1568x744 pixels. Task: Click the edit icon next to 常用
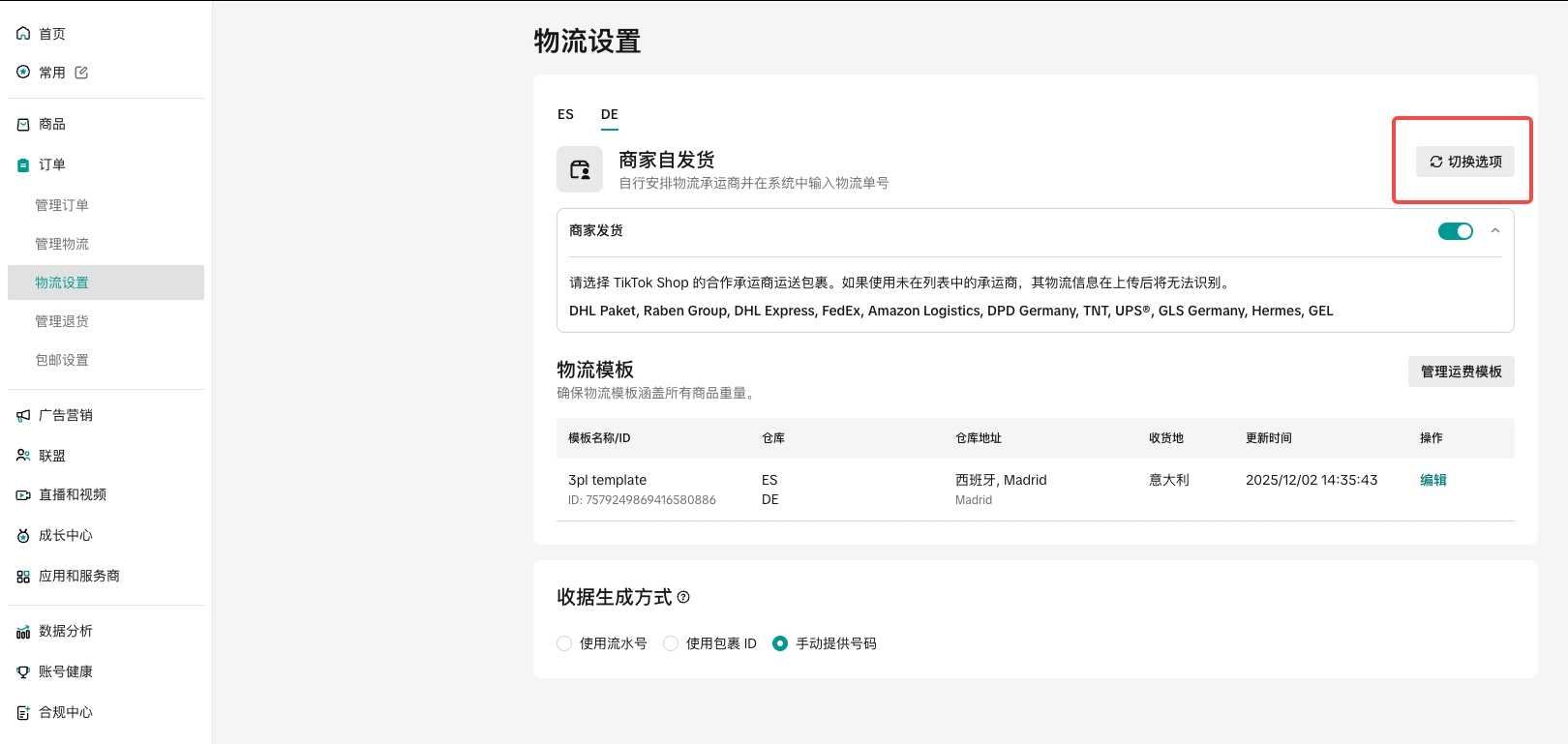(x=81, y=73)
